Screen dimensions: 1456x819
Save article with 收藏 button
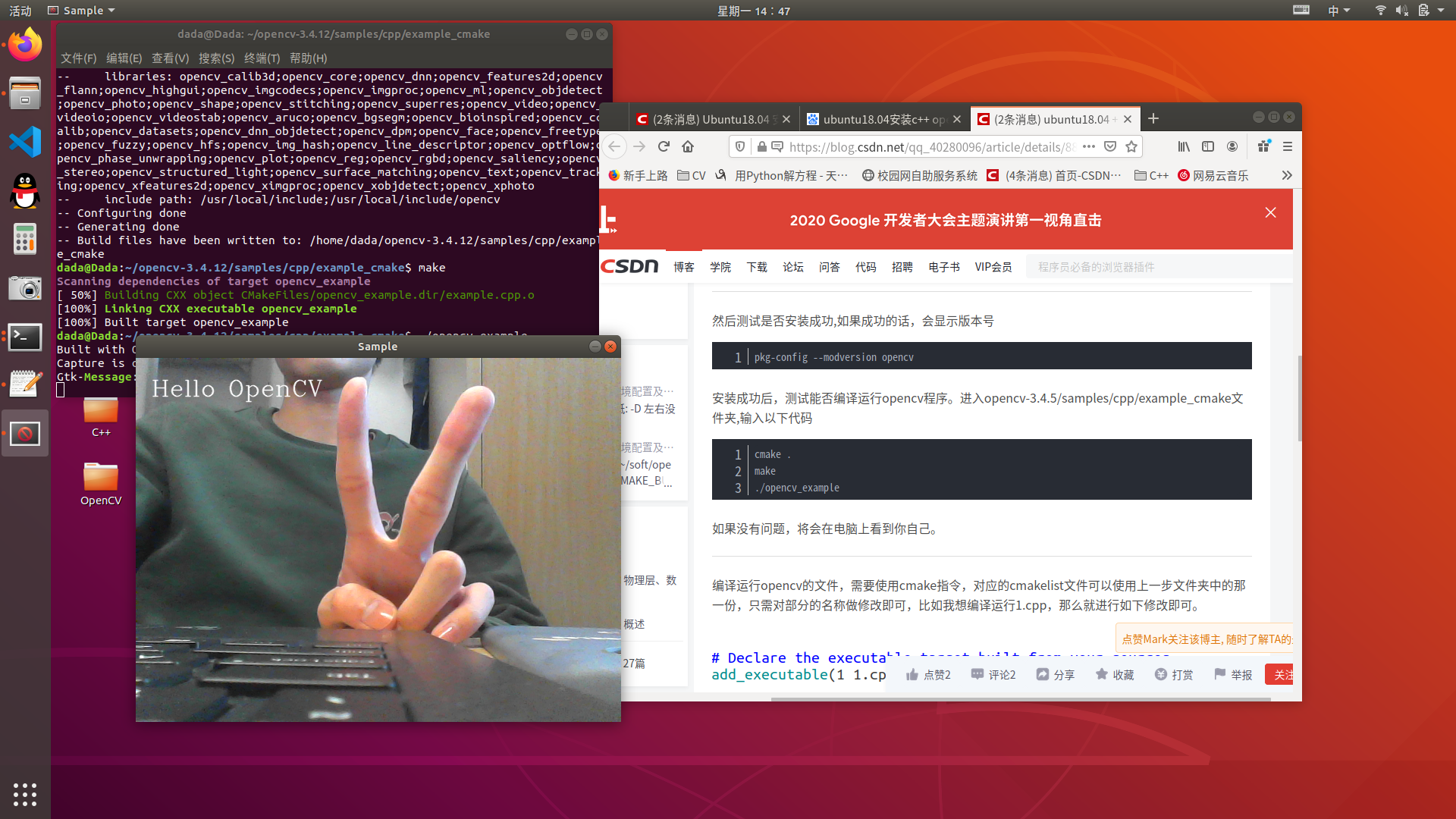click(1115, 674)
